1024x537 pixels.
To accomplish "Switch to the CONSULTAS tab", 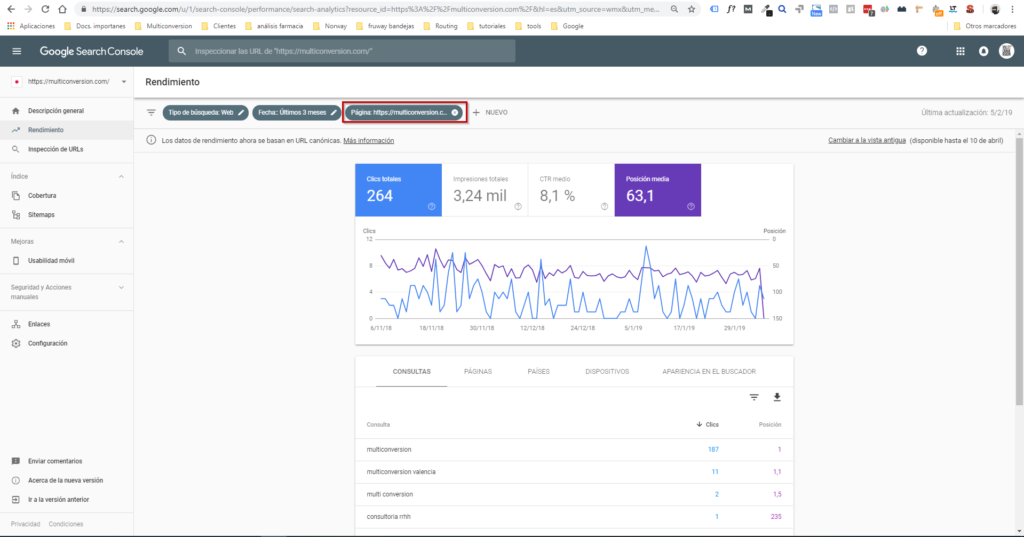I will pos(411,372).
